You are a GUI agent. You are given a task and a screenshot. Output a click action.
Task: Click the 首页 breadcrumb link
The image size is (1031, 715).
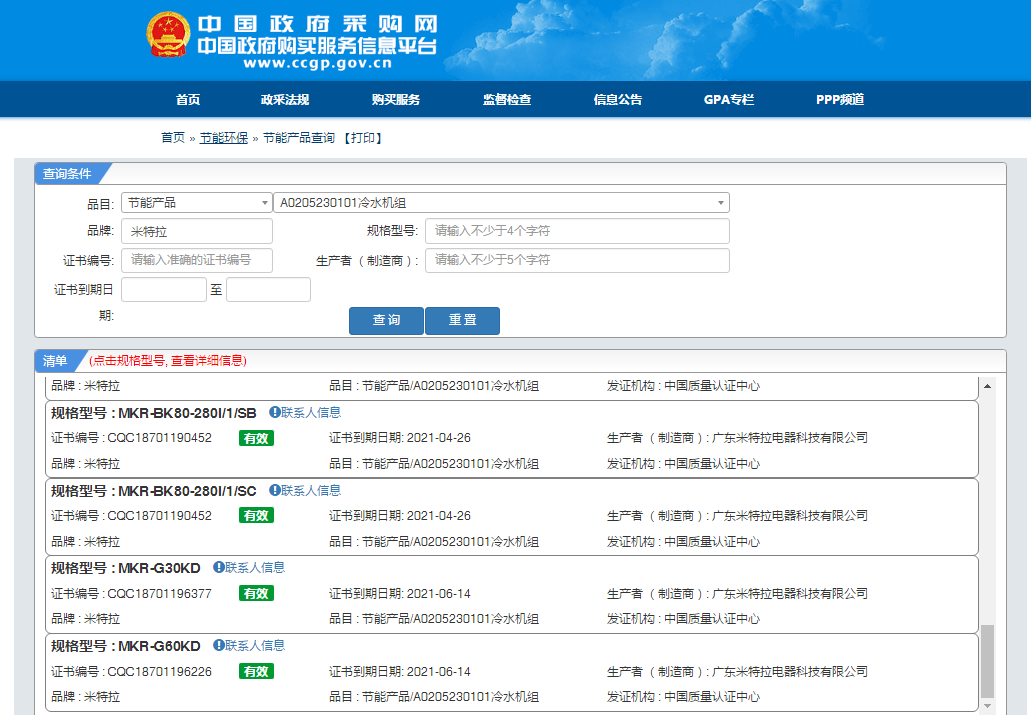pyautogui.click(x=173, y=137)
